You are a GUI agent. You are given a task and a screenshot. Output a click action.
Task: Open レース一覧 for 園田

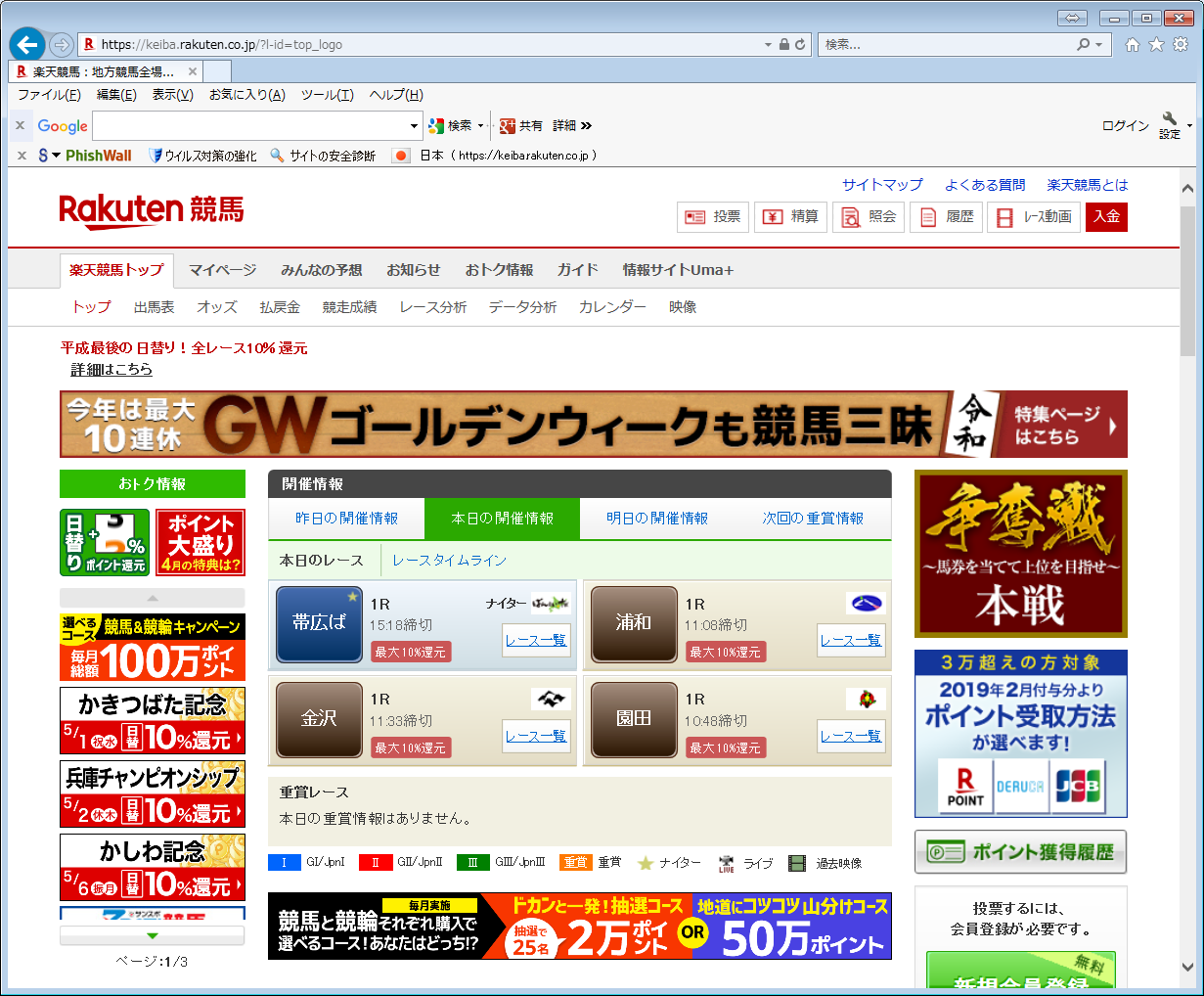pos(851,736)
